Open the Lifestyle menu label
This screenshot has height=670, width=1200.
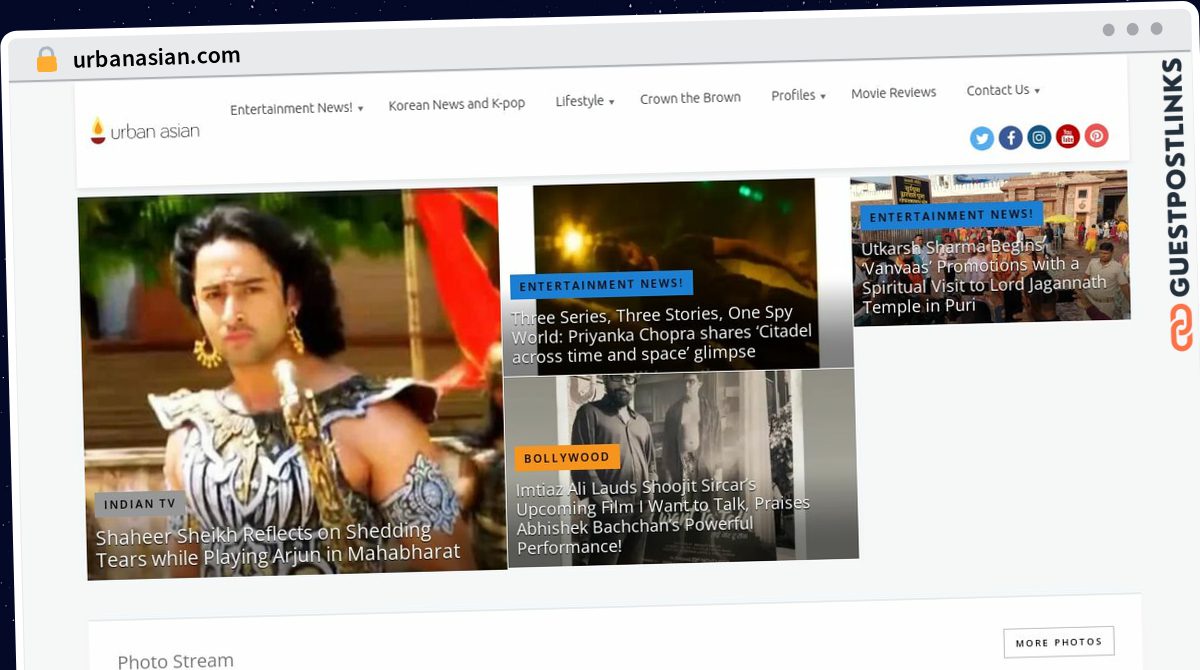click(580, 101)
